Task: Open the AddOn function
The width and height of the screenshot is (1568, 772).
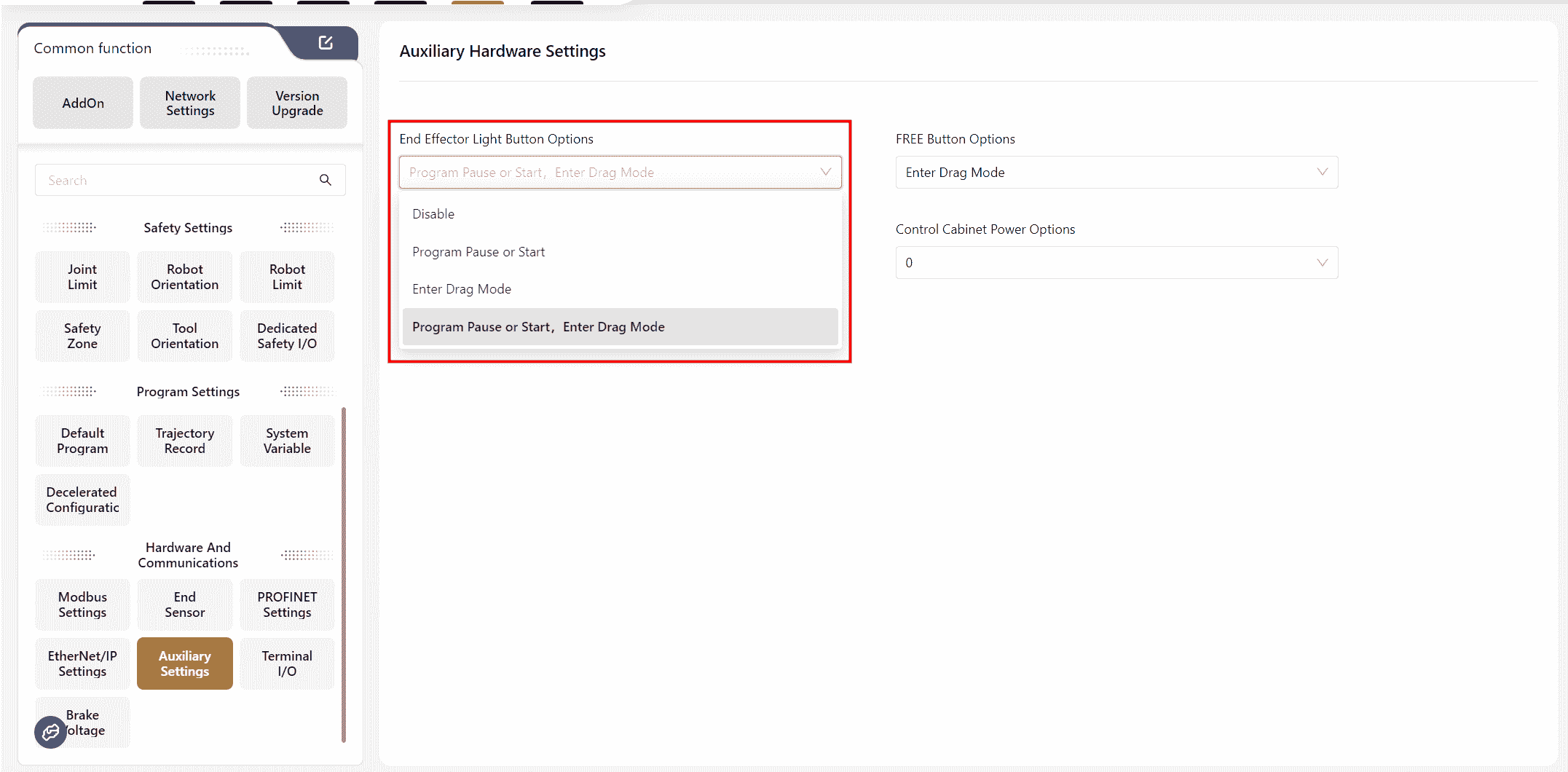Action: click(83, 103)
